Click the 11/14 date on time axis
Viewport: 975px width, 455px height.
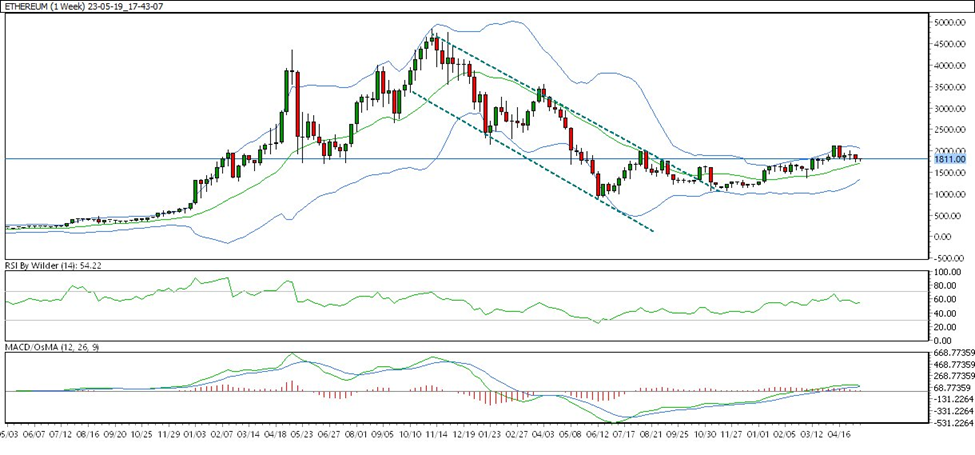pyautogui.click(x=438, y=437)
